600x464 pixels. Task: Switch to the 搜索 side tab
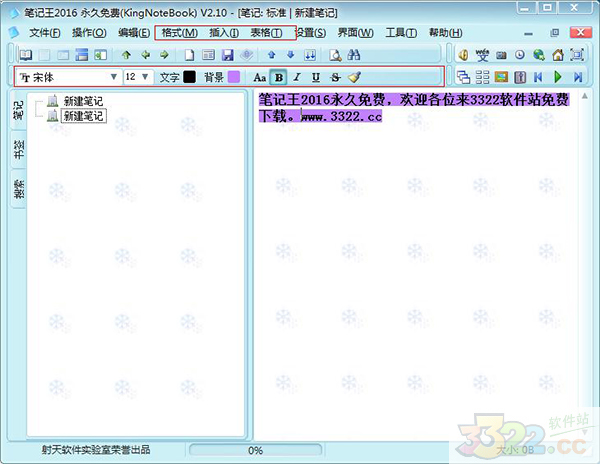coord(18,189)
